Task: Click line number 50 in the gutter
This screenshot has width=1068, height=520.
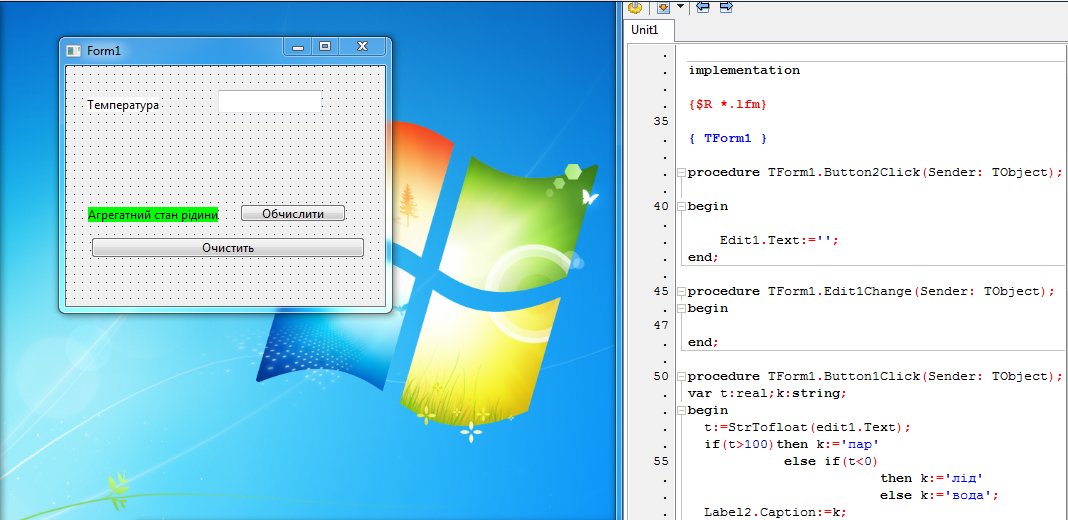Action: click(660, 377)
